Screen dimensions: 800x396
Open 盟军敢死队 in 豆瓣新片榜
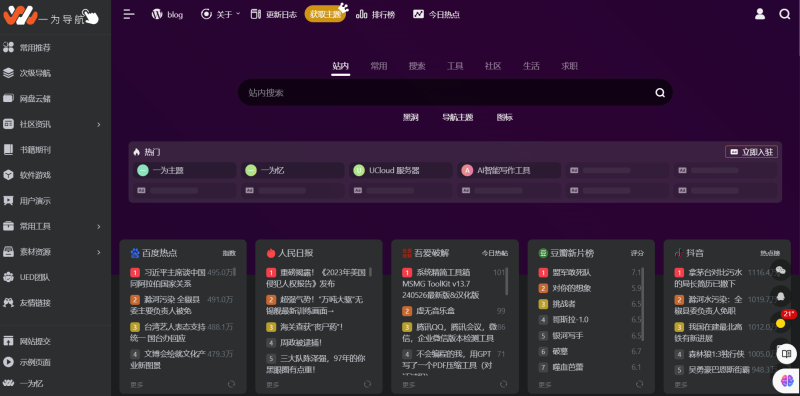click(x=572, y=273)
